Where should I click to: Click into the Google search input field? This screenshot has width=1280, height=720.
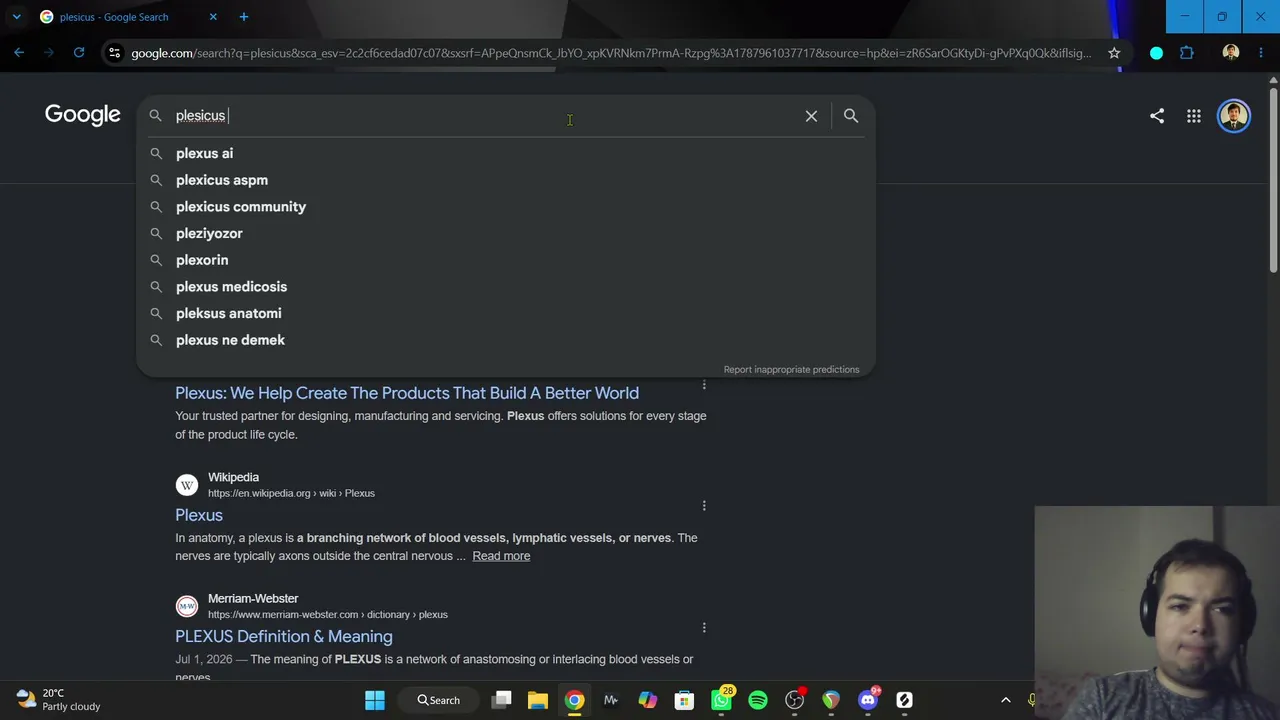click(x=485, y=116)
